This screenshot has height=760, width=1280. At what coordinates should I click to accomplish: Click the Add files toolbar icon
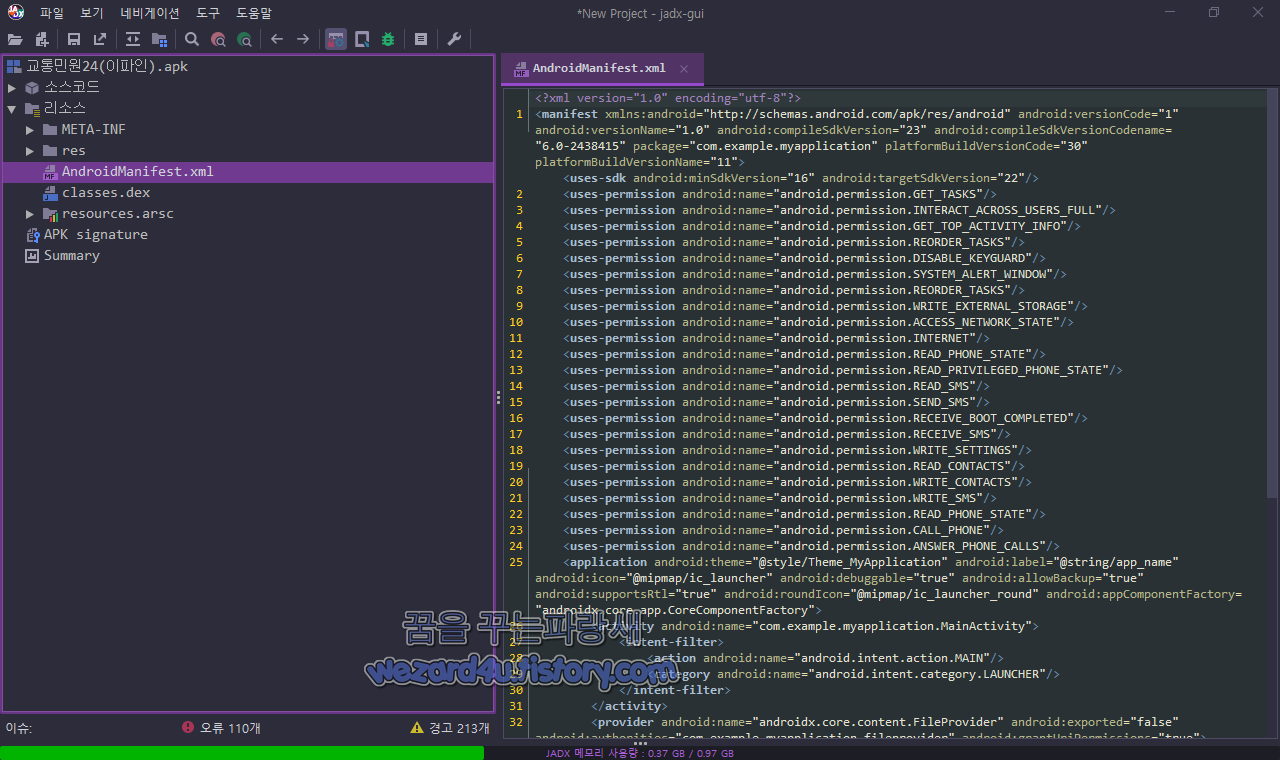click(42, 39)
